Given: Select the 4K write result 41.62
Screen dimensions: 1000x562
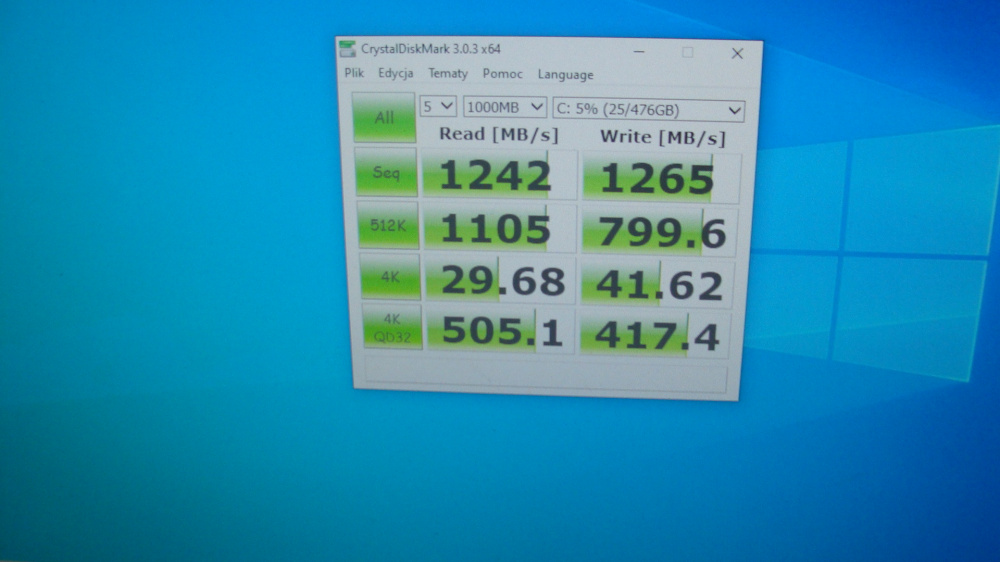Looking at the screenshot, I should click(x=657, y=283).
